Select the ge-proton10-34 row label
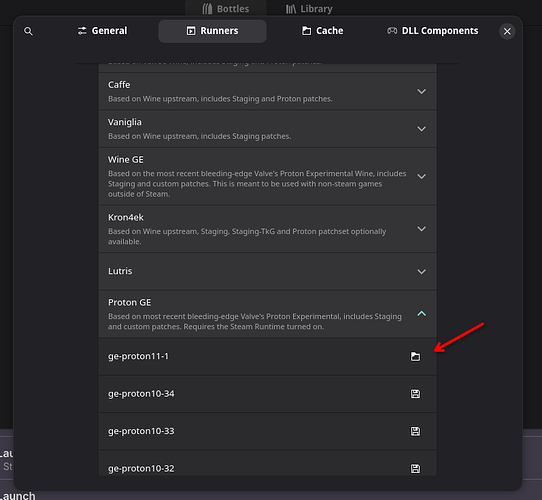Screen dimensions: 542x500 141,394
